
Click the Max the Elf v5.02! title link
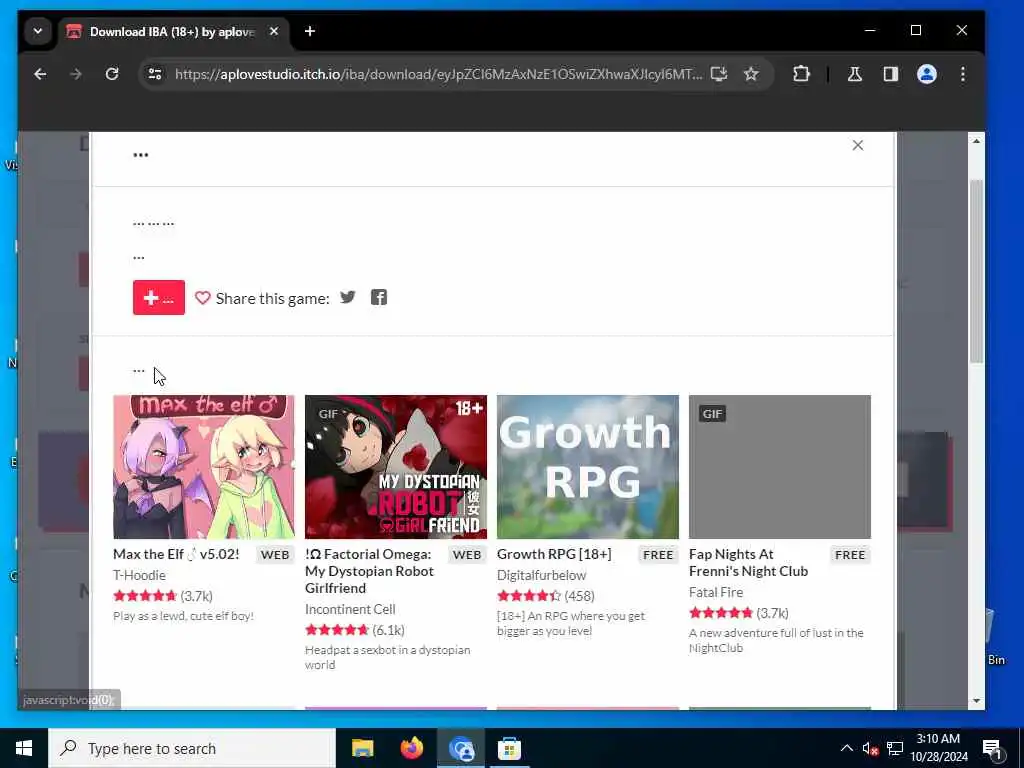point(176,554)
